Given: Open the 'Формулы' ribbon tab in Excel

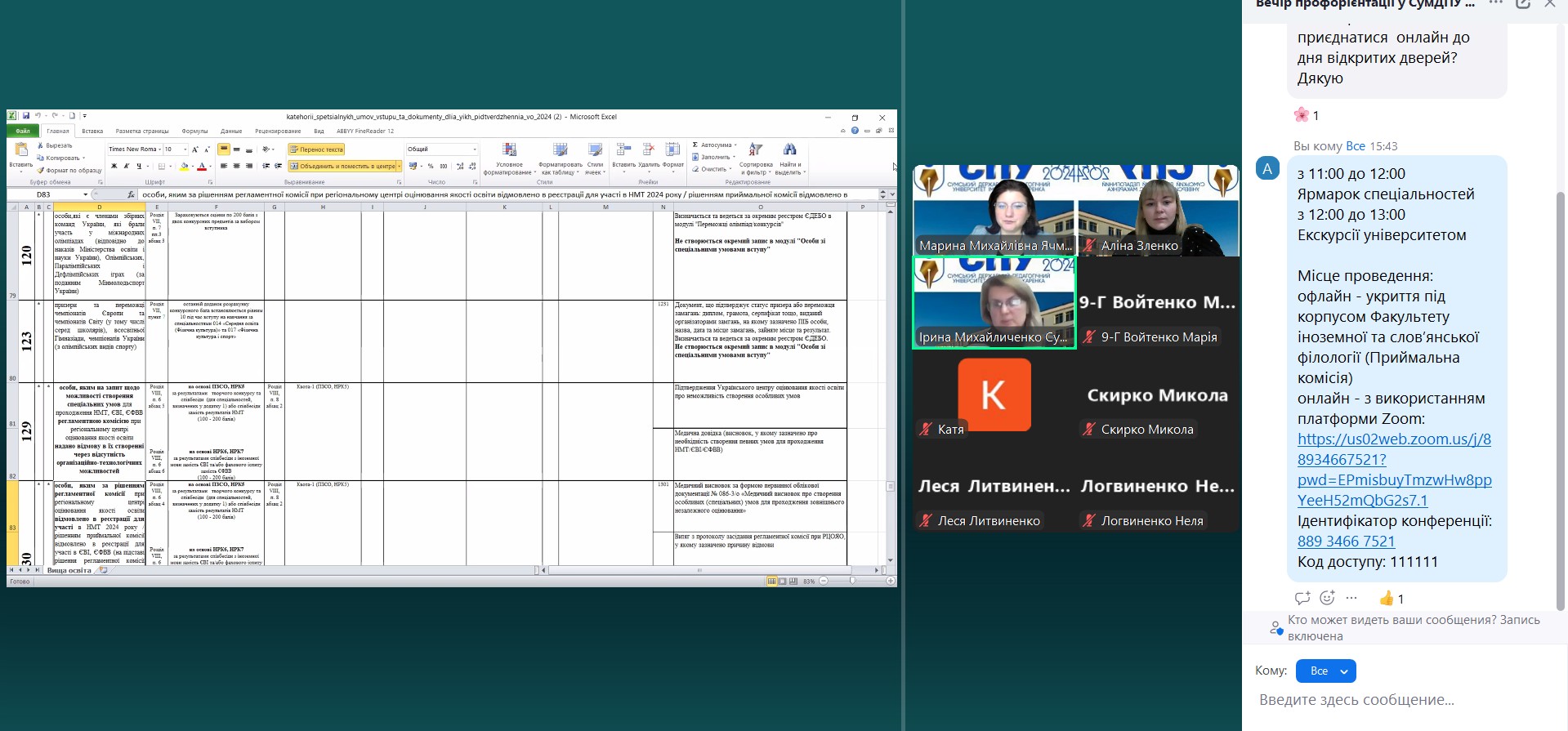Looking at the screenshot, I should pos(194,131).
